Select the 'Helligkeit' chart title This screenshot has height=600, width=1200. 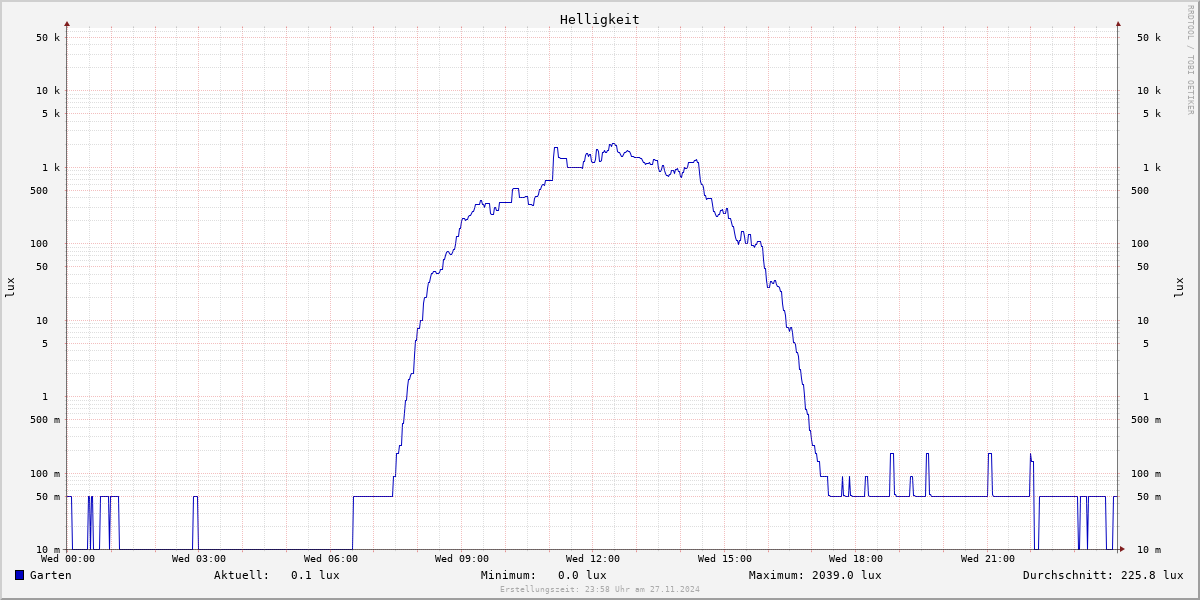(600, 19)
